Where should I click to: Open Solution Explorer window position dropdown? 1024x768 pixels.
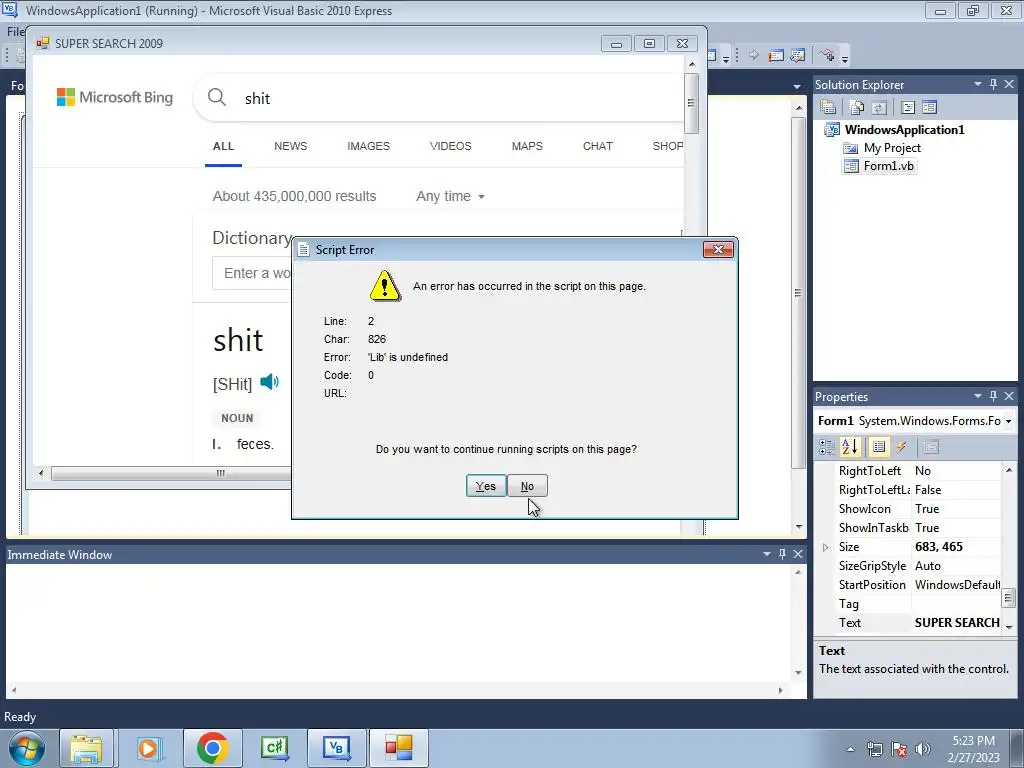point(978,84)
